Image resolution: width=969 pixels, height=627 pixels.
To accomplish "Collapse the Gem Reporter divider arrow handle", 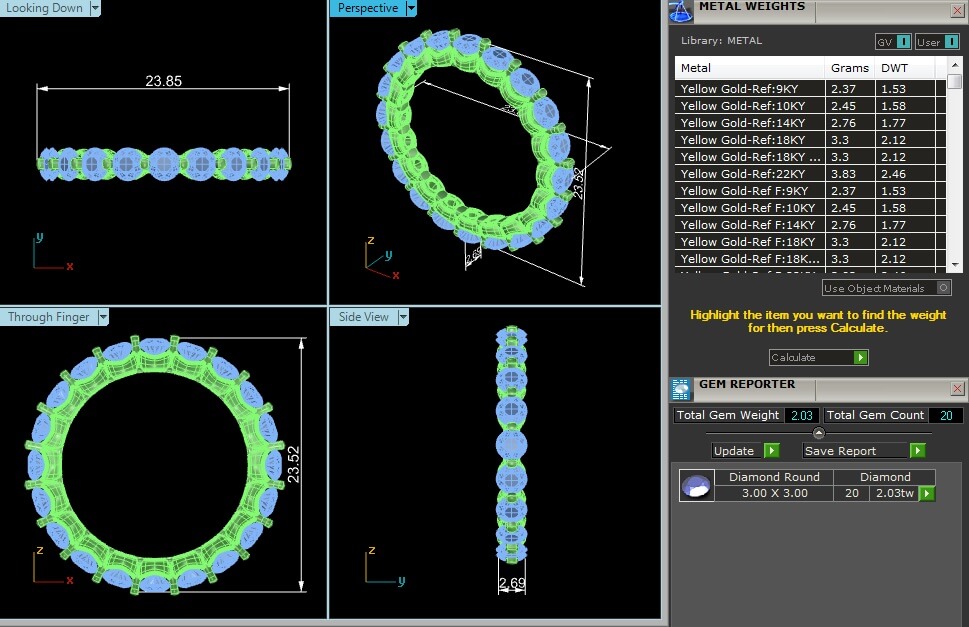I will 819,433.
